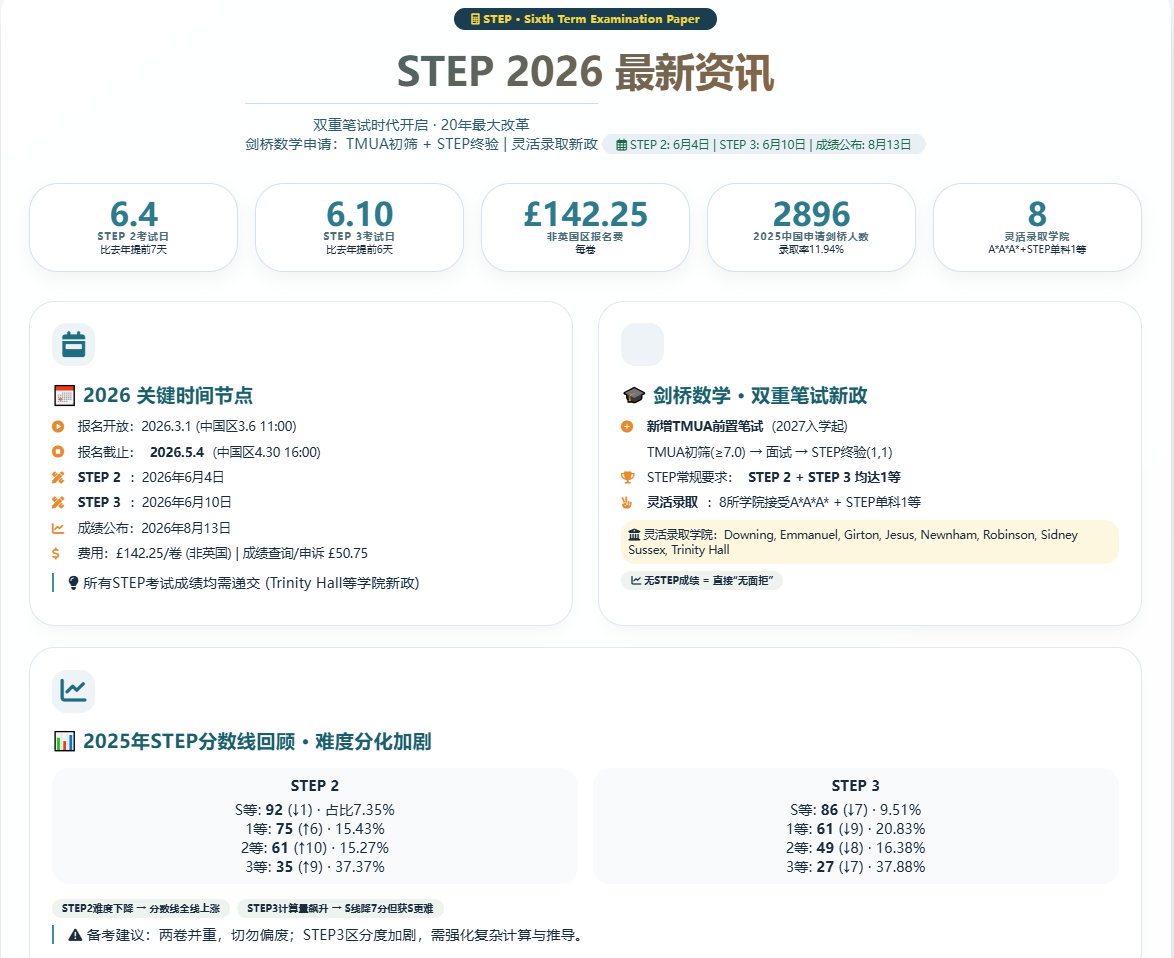Click the lightbulb icon before 所有STEP考试成绩均需递交

73,583
